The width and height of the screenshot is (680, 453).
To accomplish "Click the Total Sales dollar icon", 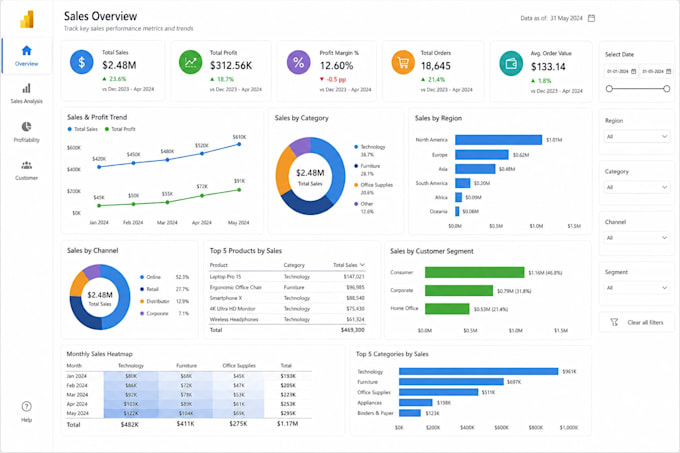I will coord(82,62).
